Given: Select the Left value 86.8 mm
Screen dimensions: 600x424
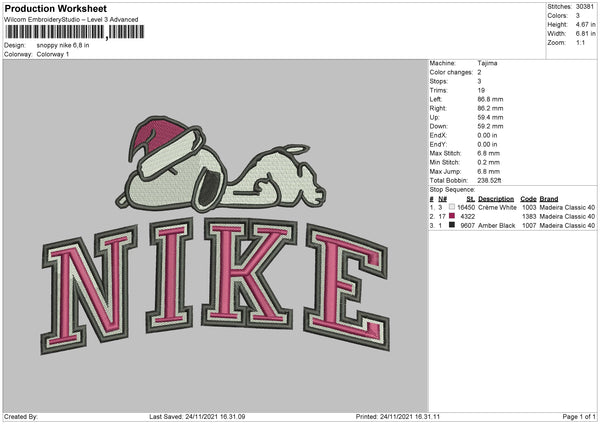Looking at the screenshot, I should point(490,99).
